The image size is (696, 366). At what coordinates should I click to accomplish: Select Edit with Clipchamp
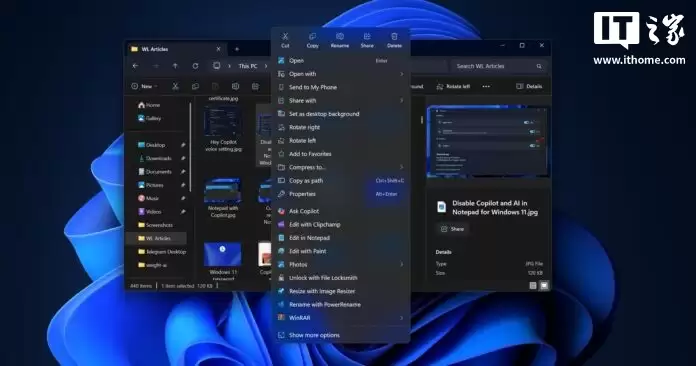(340, 224)
